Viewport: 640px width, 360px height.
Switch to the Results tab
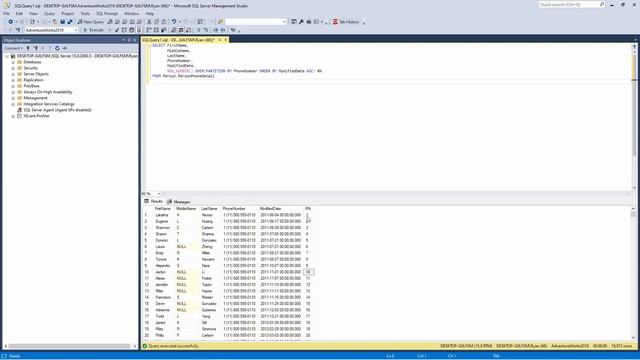point(153,201)
